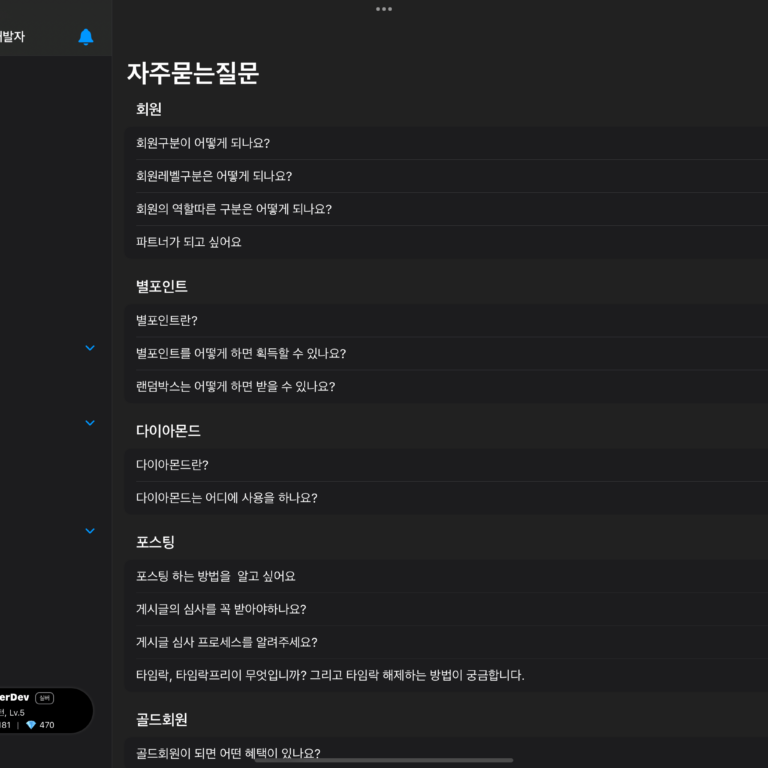View how to earn 별포인트 question
768x768 pixels.
(x=241, y=353)
